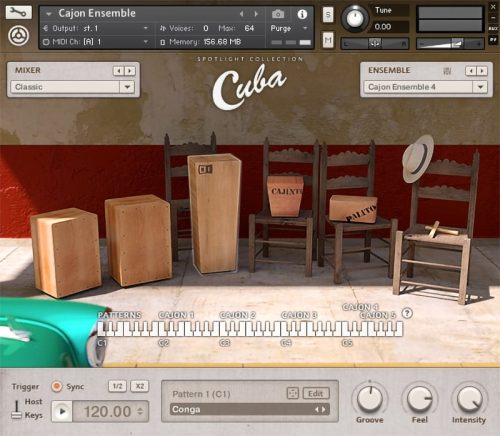Select the second cajon box drum
Screen dimensions: 500x436
pos(138,240)
